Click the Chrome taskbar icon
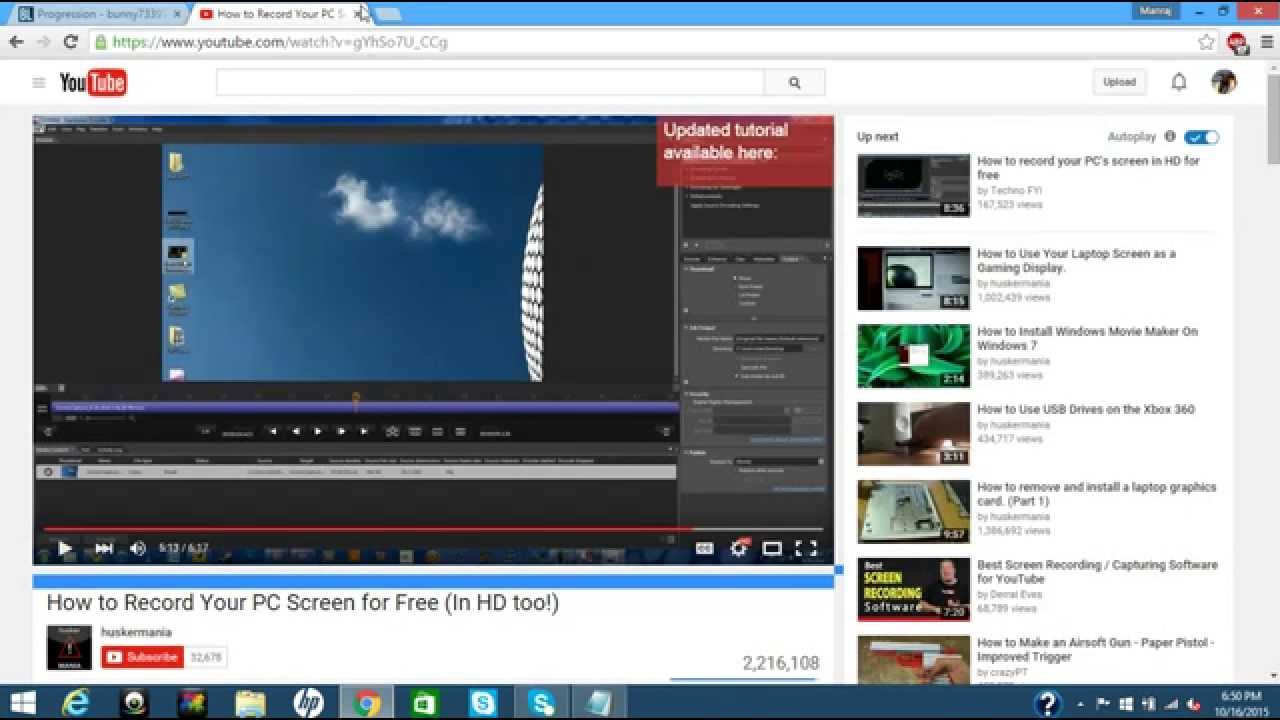 click(367, 703)
